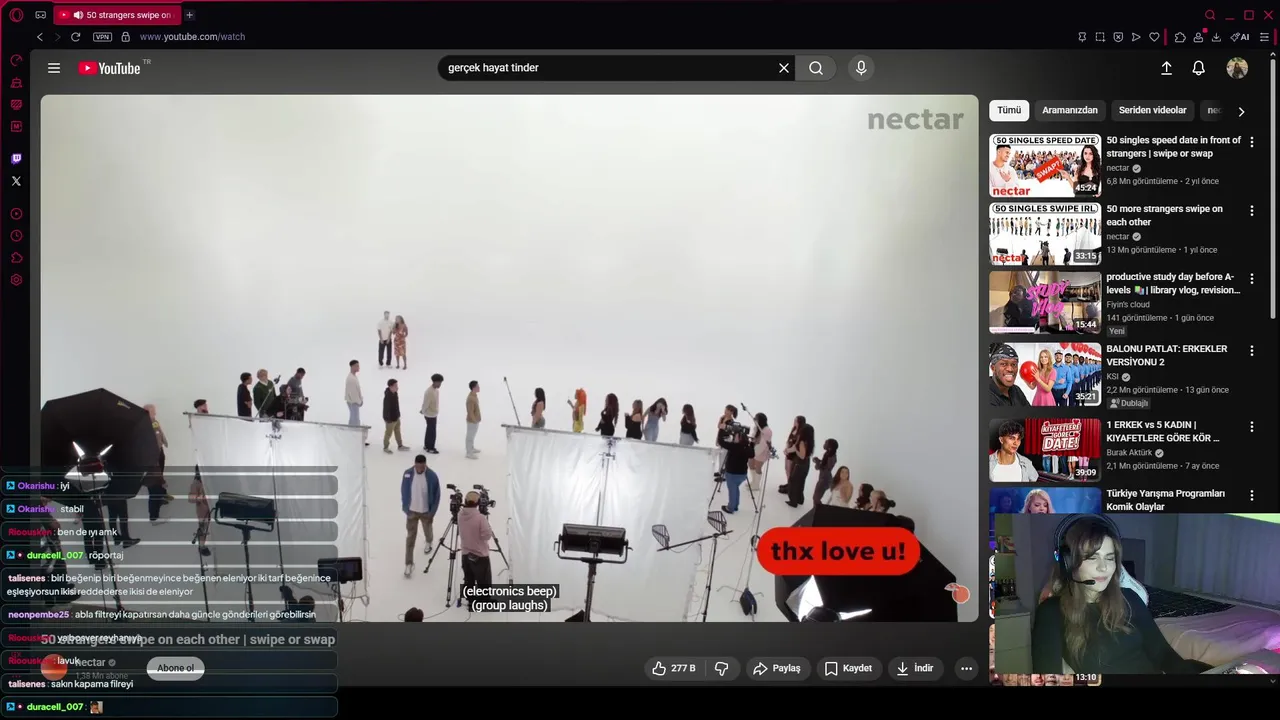This screenshot has height=720, width=1280.
Task: Select the 'Tümü' filter chip
Action: [1009, 111]
